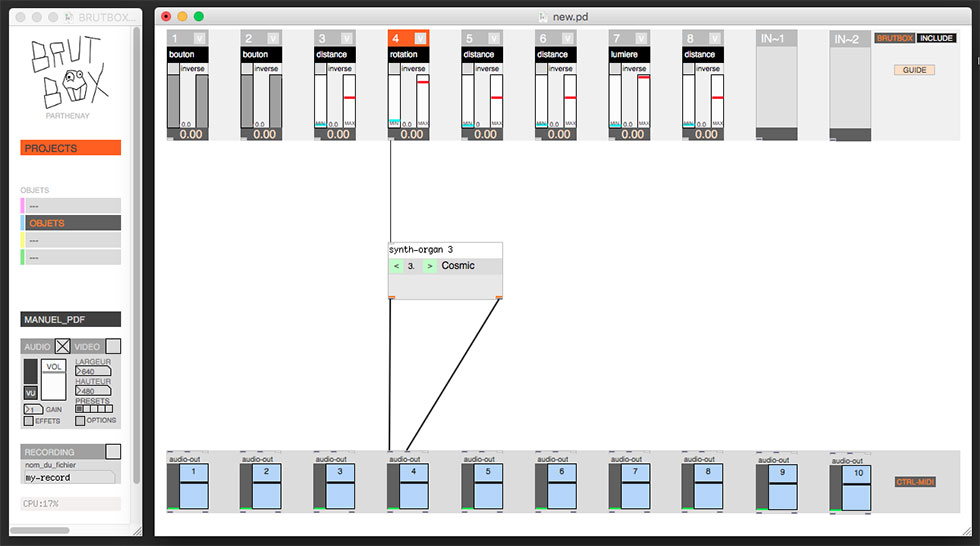Click the GUIDE button
The height and width of the screenshot is (546, 980).
914,70
